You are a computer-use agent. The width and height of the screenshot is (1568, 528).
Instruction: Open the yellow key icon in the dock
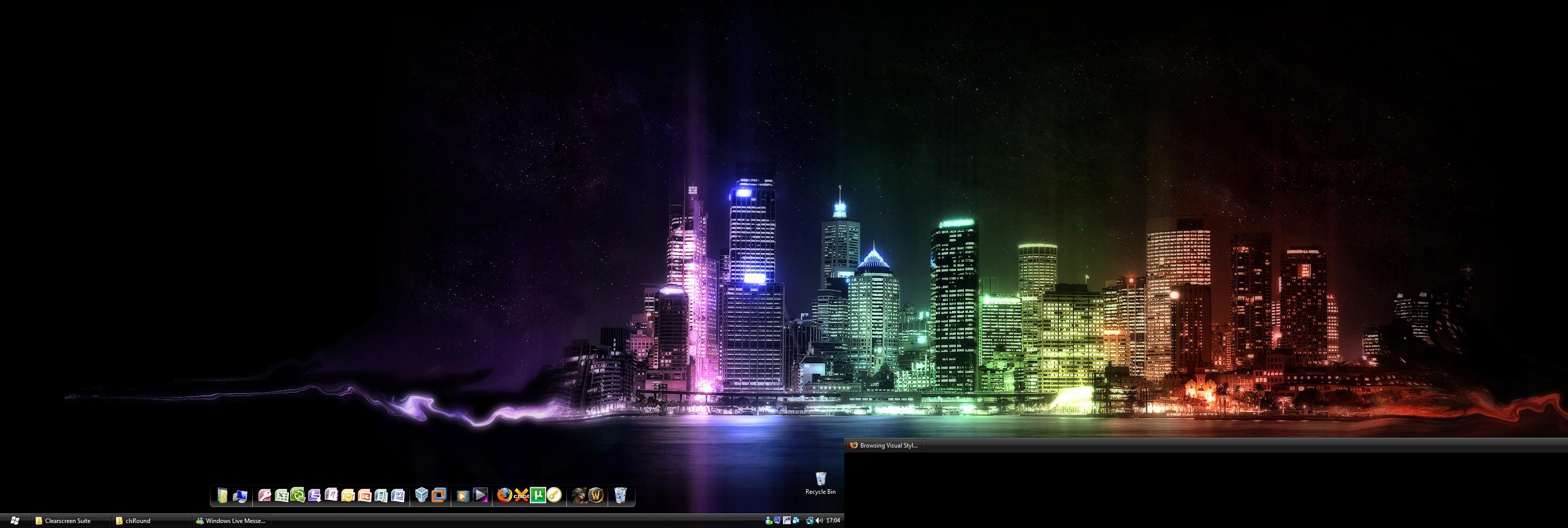554,495
